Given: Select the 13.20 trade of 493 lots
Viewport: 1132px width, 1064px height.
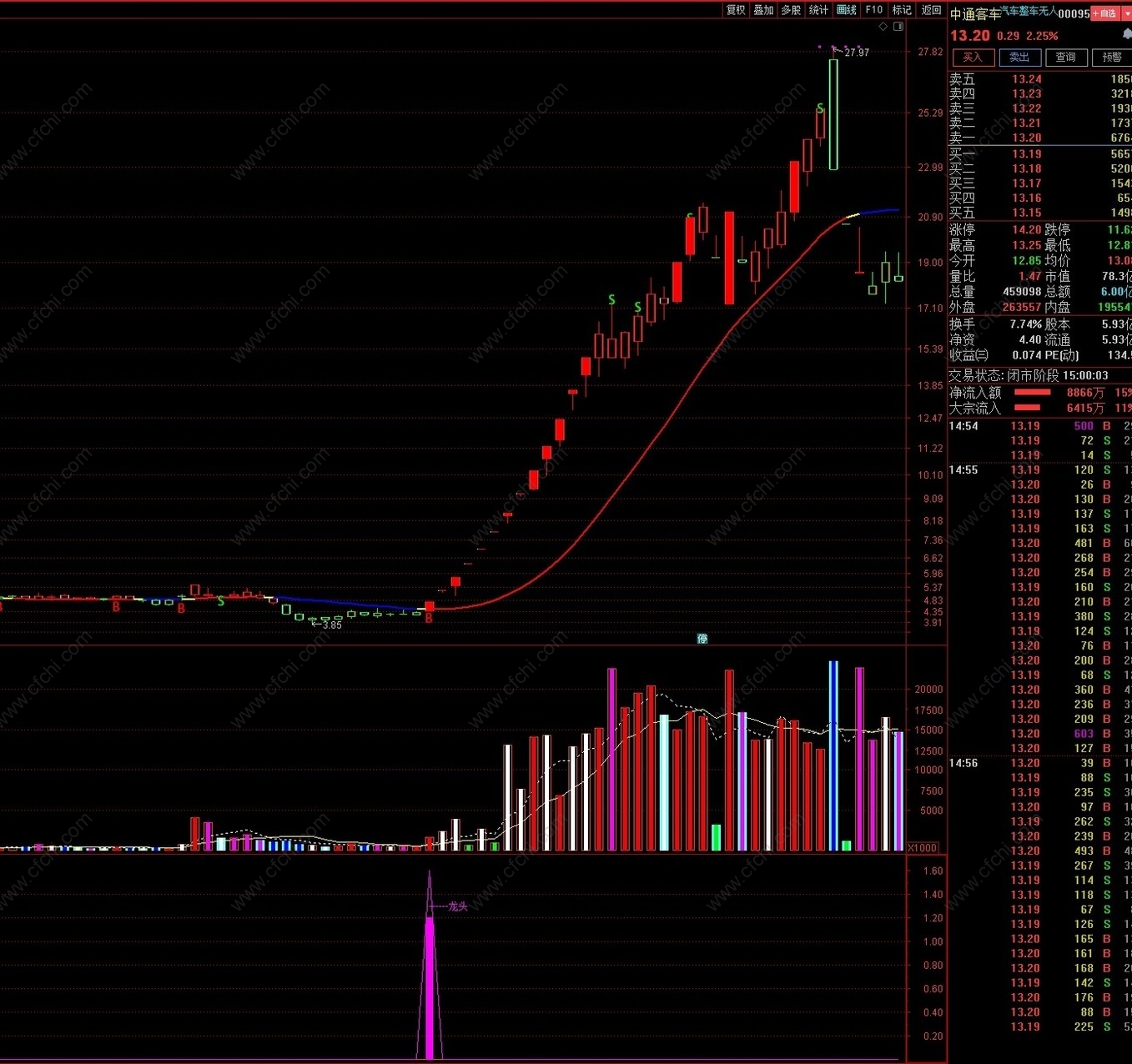Looking at the screenshot, I should (1040, 851).
